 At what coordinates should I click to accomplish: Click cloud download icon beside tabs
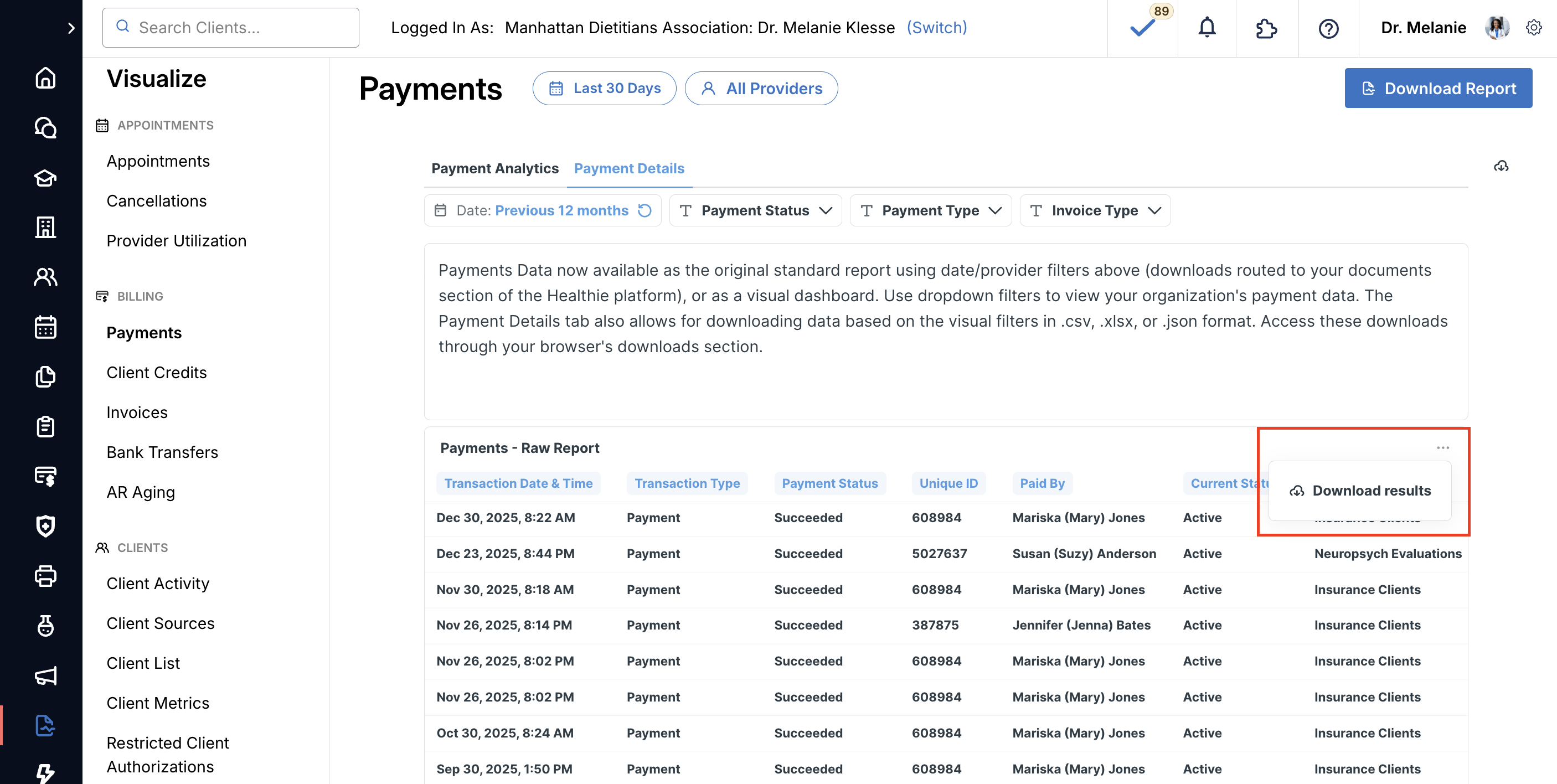[x=1501, y=166]
